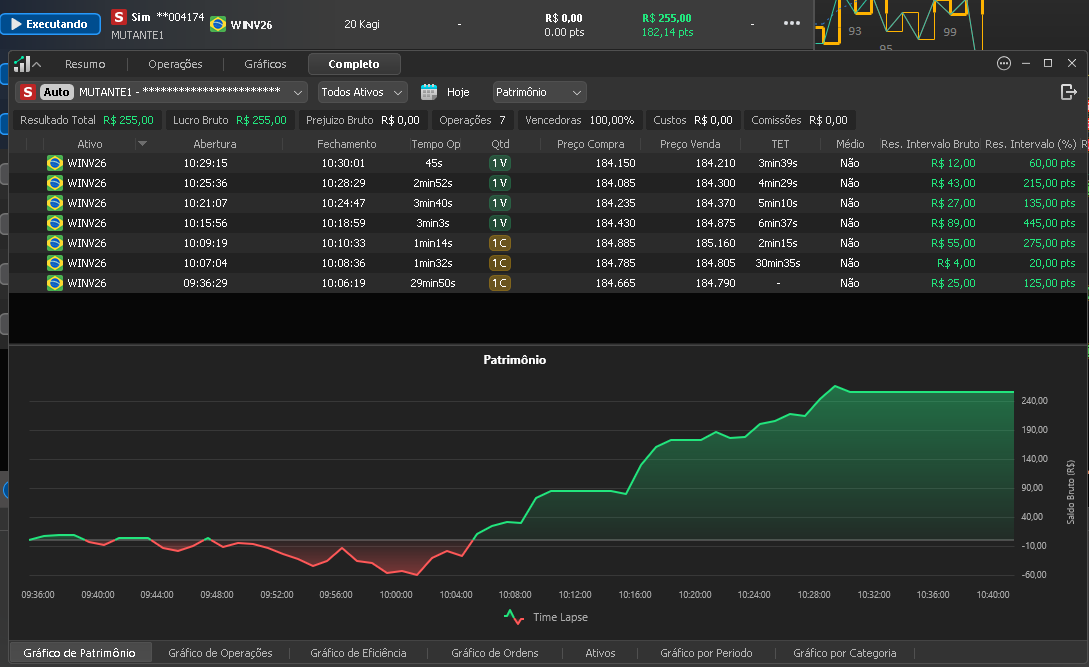Open the Gráfico de Eficiência tab
The image size is (1089, 667).
click(358, 653)
